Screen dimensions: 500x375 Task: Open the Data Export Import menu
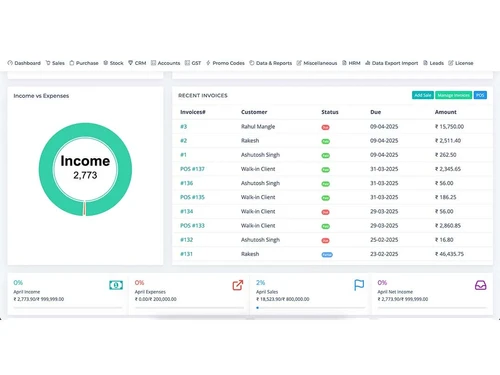(391, 63)
